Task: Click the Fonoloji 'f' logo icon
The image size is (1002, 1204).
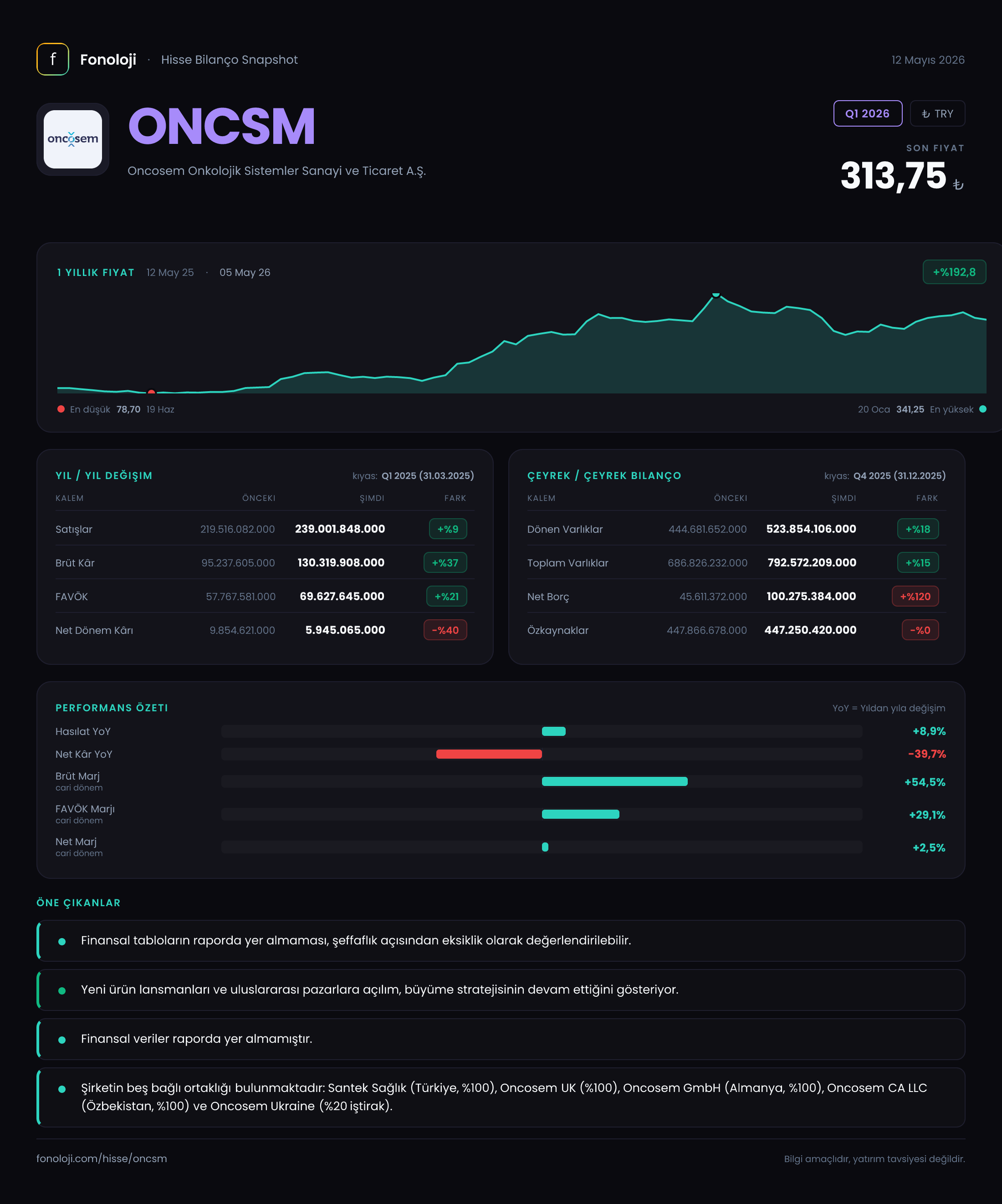Action: point(53,59)
